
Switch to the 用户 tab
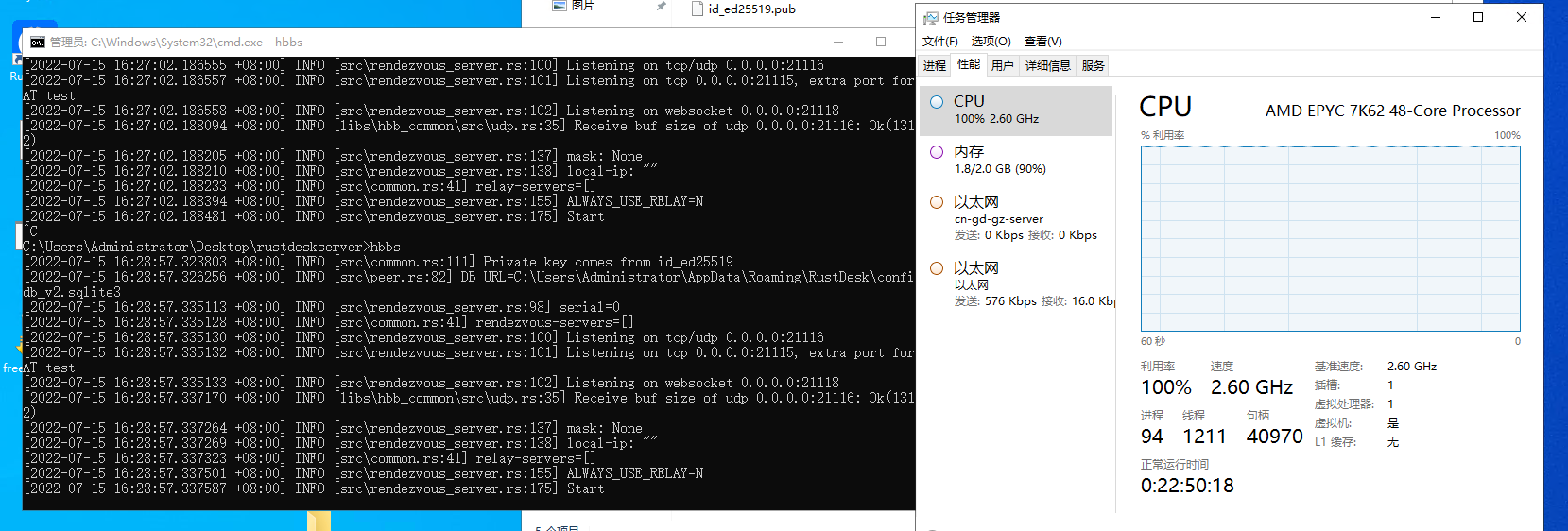pyautogui.click(x=1002, y=65)
